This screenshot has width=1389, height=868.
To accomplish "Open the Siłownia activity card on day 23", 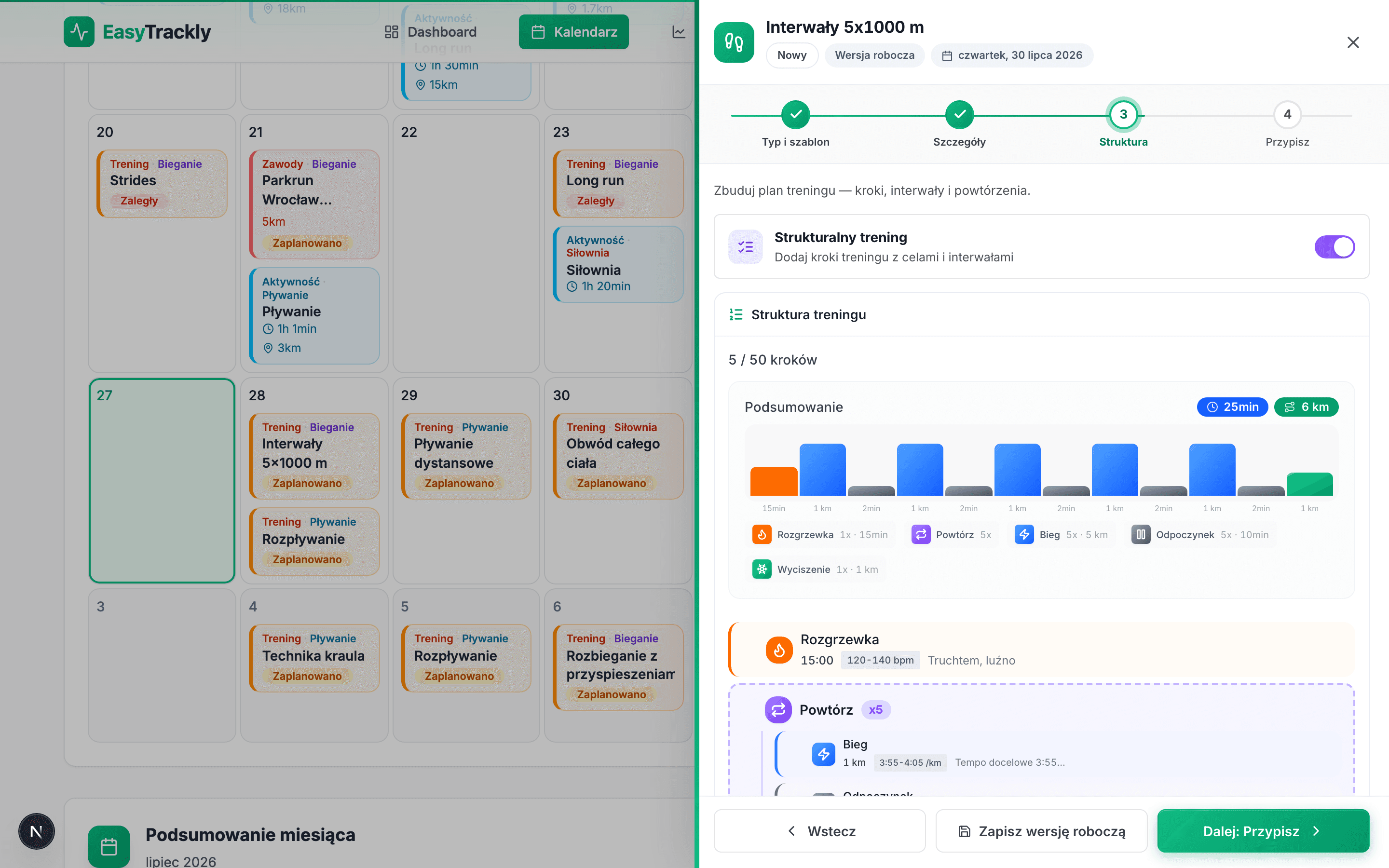I will 618,264.
